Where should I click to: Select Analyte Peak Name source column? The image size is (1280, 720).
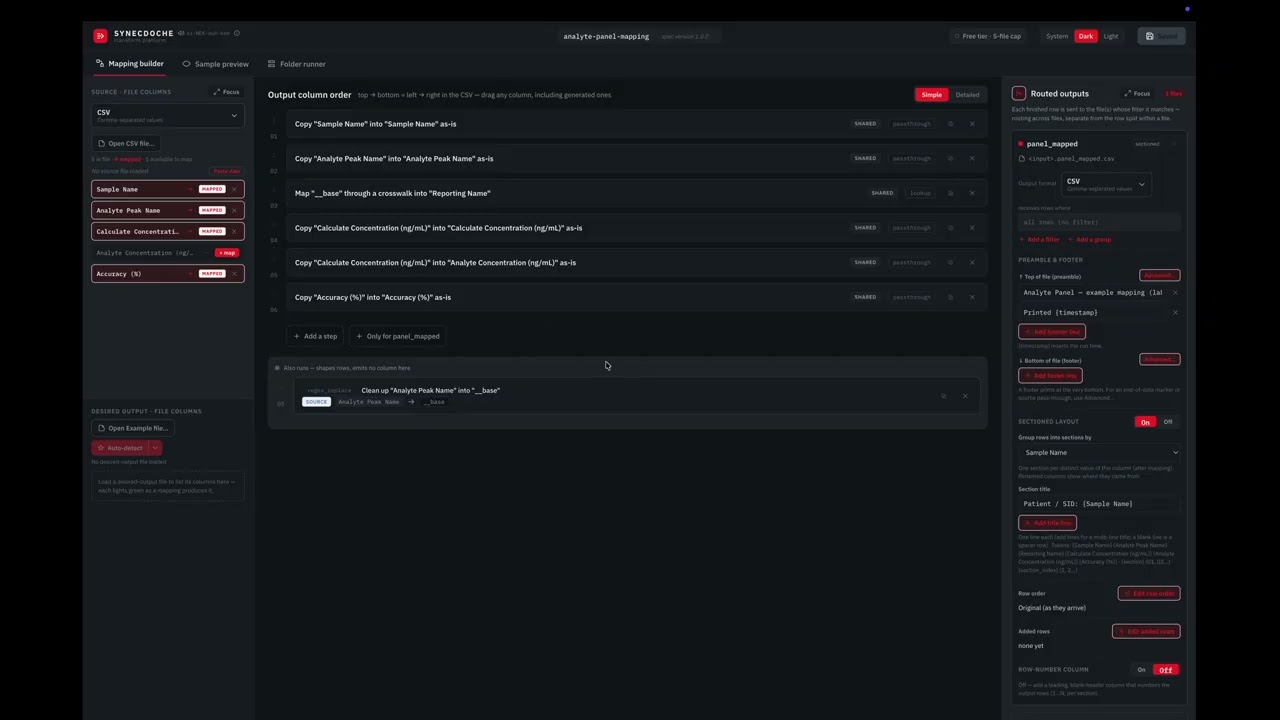tap(167, 210)
